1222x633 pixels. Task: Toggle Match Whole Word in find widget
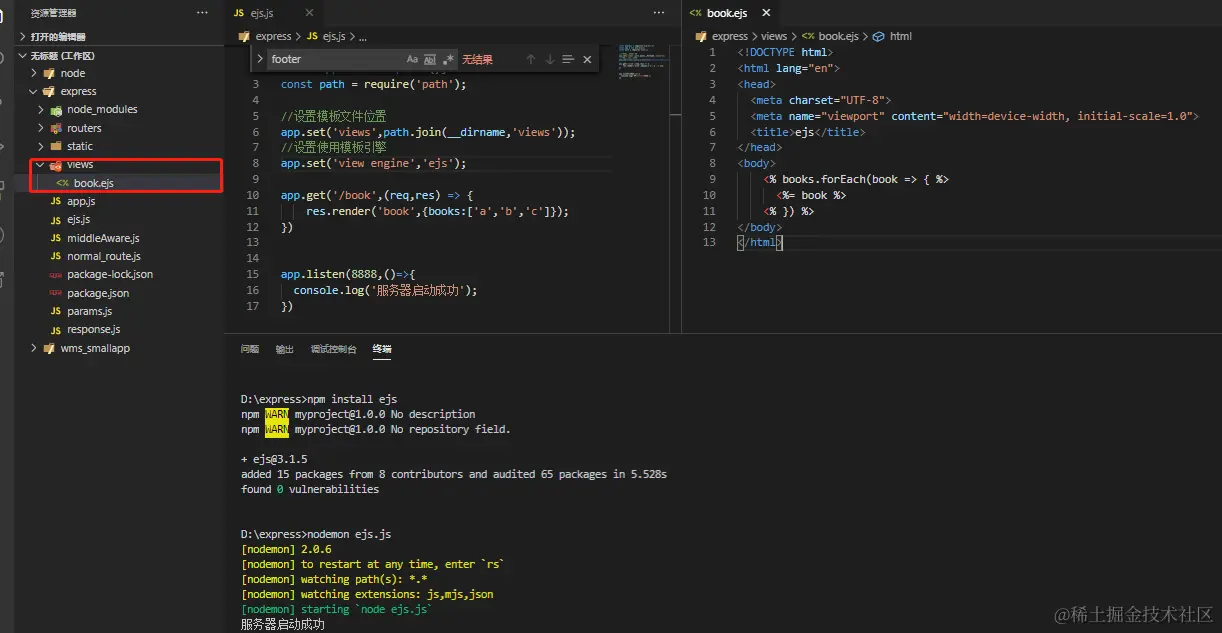430,60
